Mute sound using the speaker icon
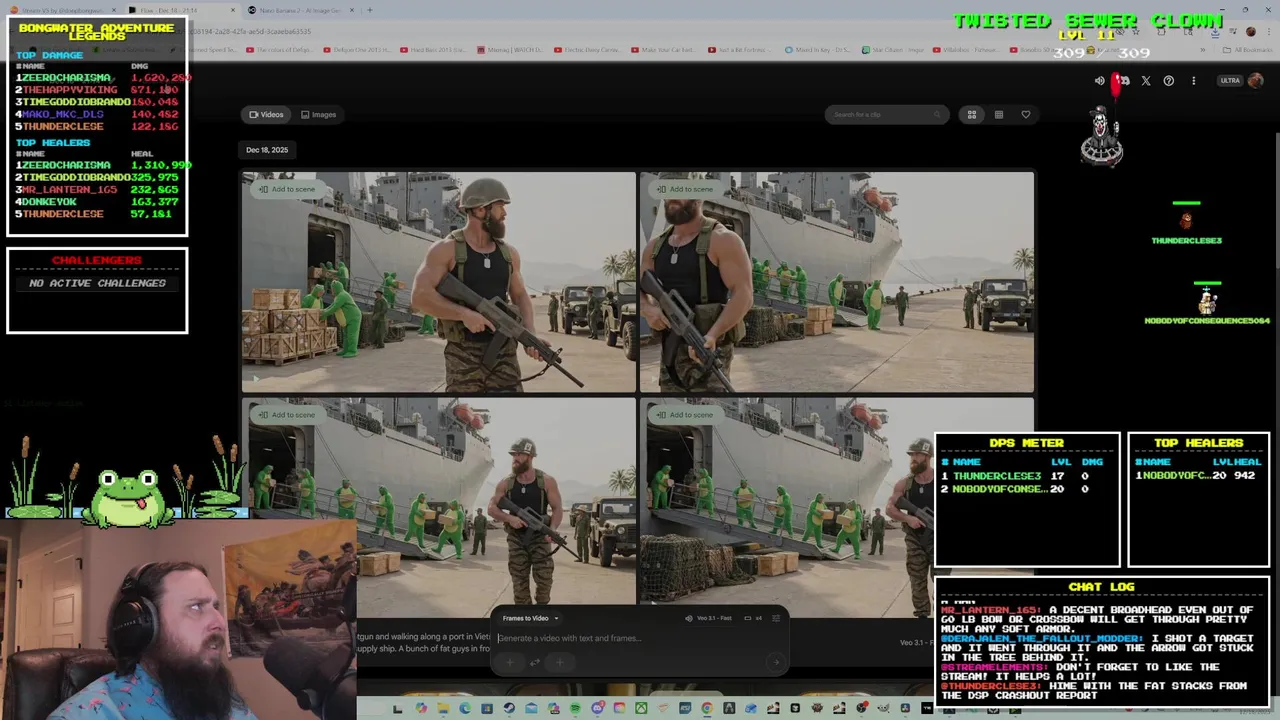The image size is (1280, 720). (1099, 81)
